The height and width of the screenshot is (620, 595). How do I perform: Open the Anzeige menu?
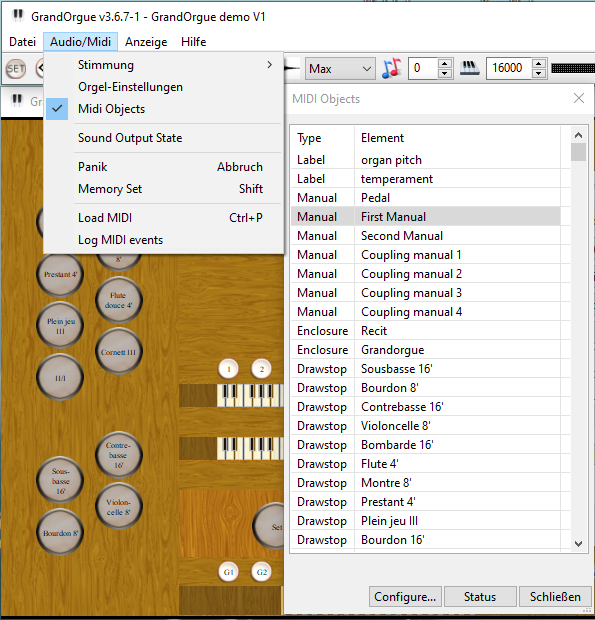pos(146,42)
